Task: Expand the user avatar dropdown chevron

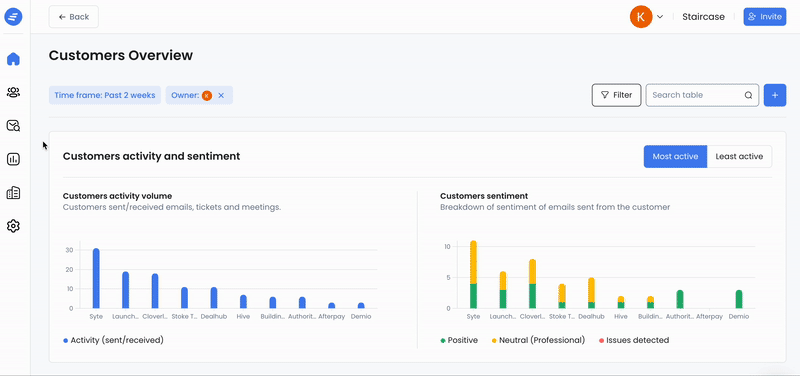Action: point(660,17)
